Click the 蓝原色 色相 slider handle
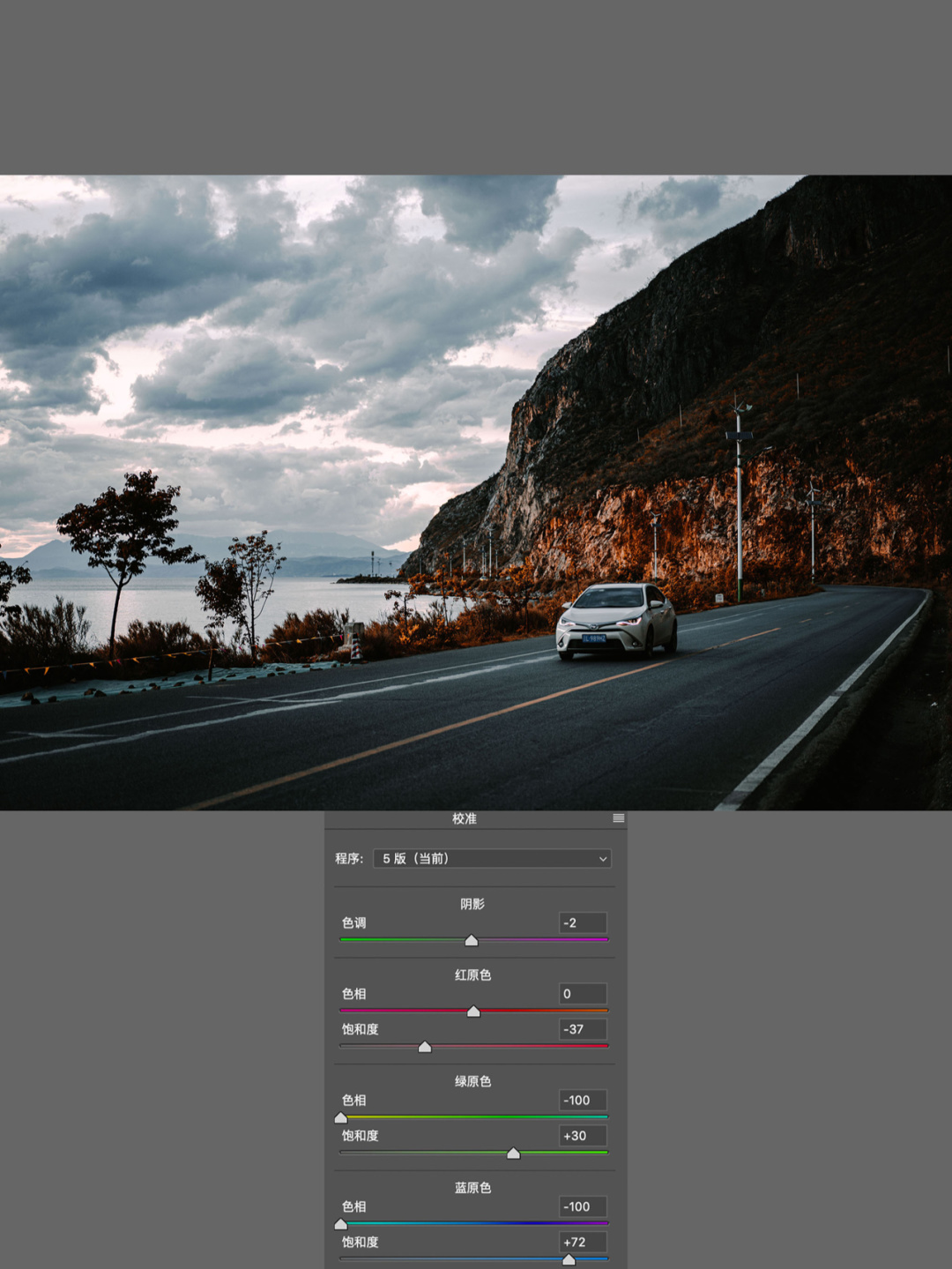 (341, 1224)
